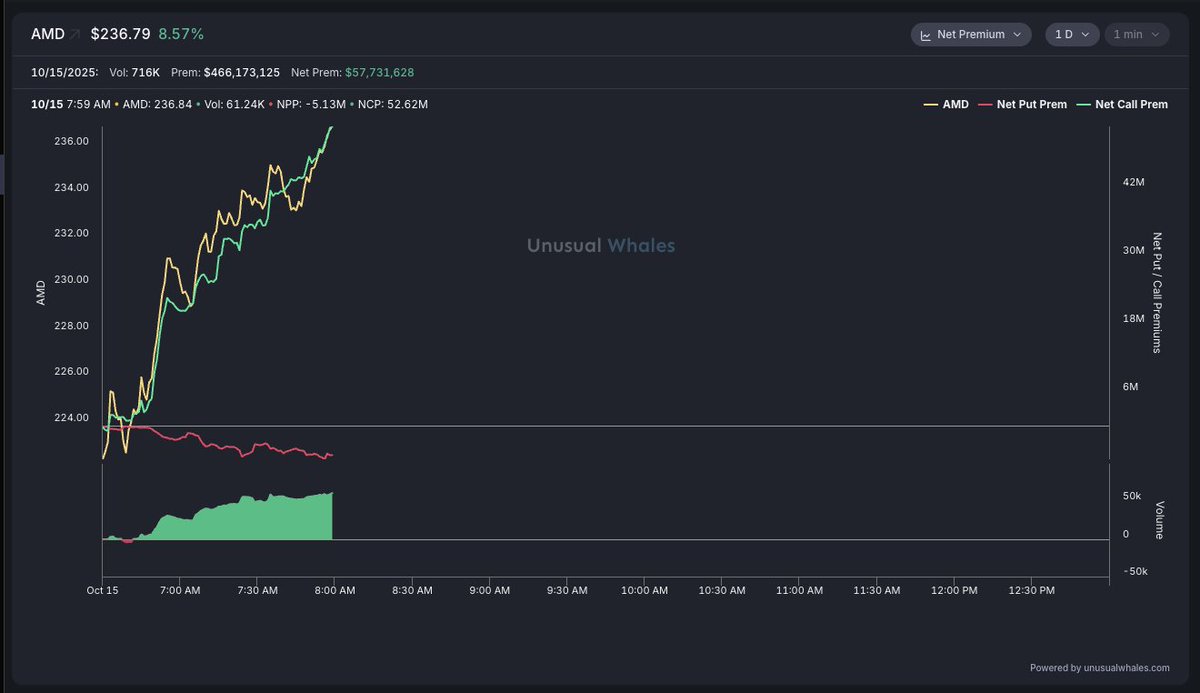Click the 8.57% percent change value
1200x693 pixels.
click(181, 34)
